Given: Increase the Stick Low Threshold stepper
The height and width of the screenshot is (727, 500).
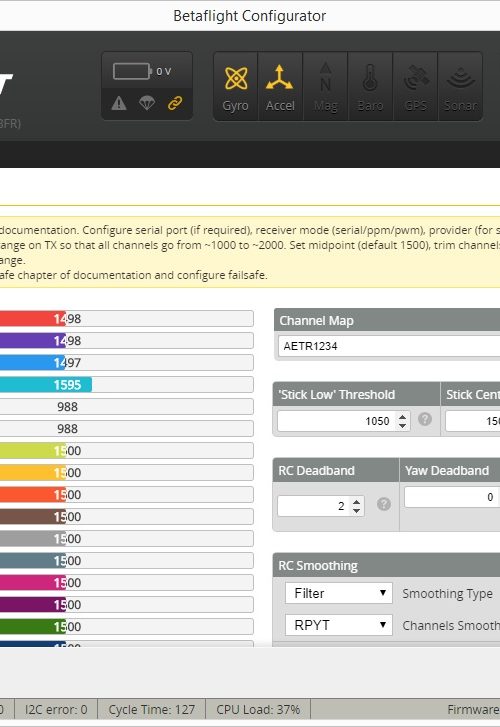Looking at the screenshot, I should [x=403, y=416].
